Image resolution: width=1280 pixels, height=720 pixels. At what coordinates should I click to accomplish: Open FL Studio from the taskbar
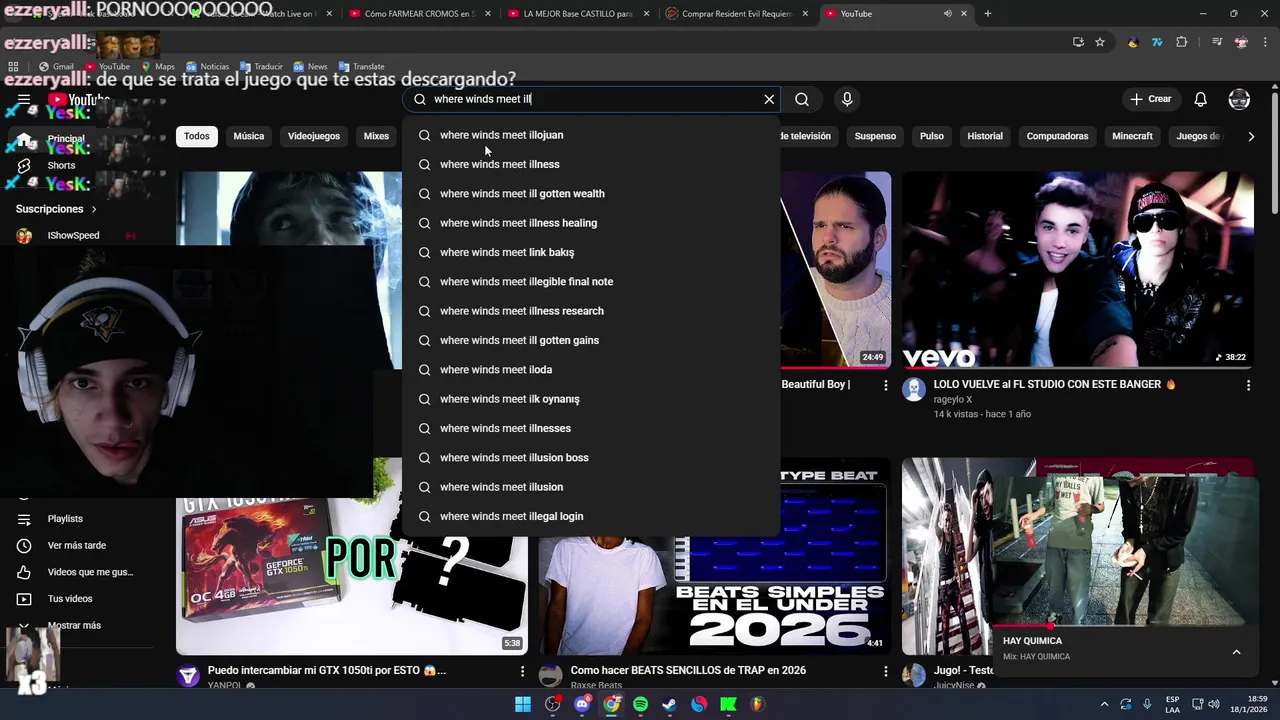[x=757, y=704]
